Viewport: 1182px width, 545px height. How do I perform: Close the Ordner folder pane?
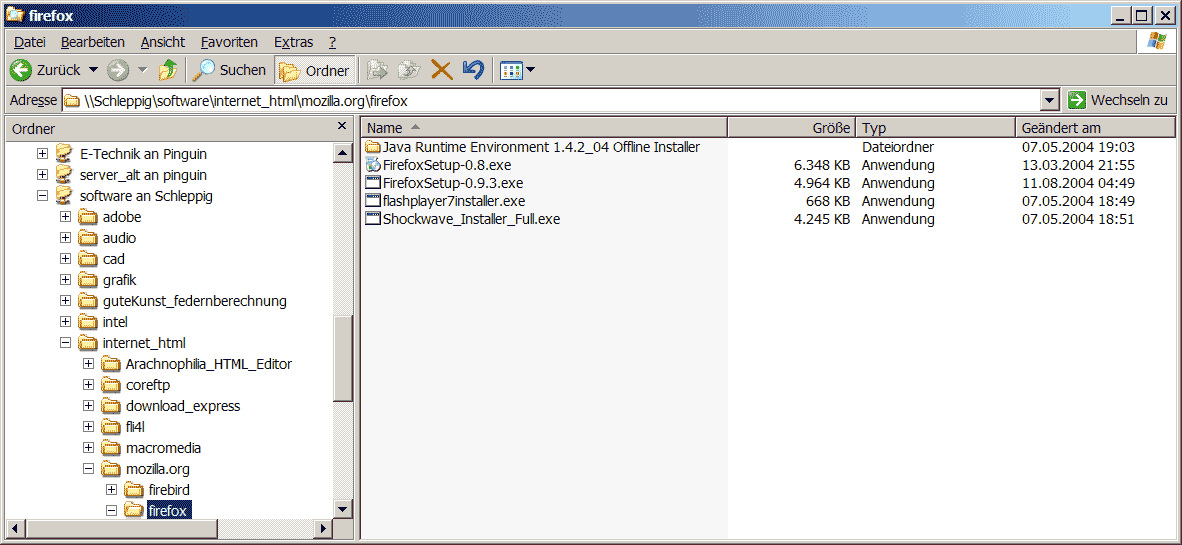point(341,126)
